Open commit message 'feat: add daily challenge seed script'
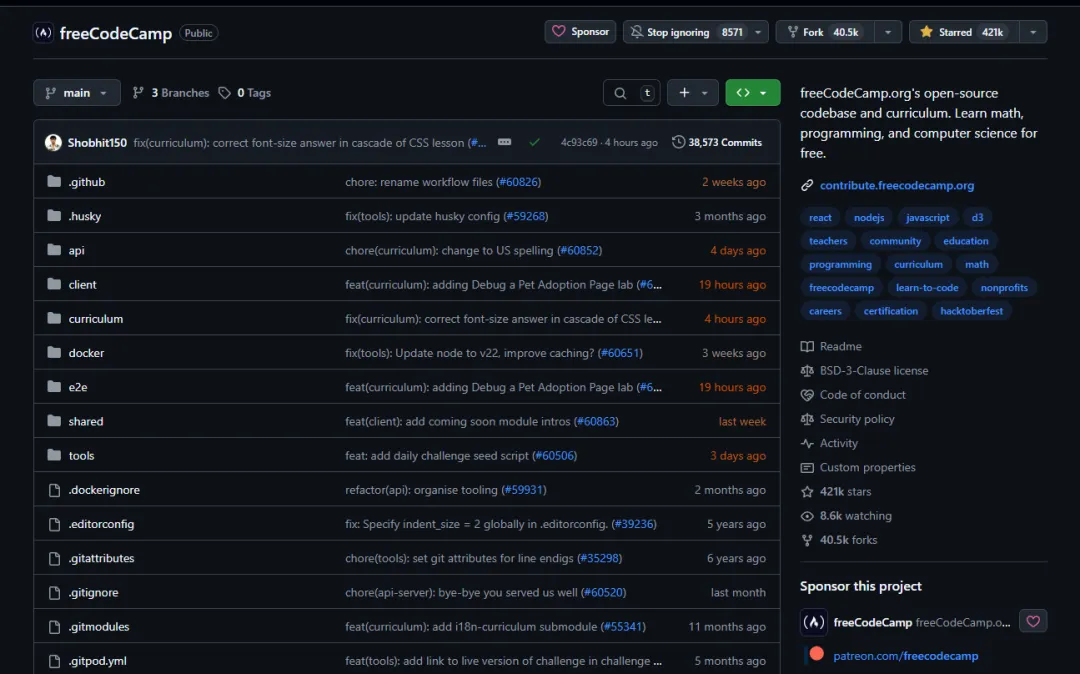Image resolution: width=1080 pixels, height=674 pixels. pos(437,456)
